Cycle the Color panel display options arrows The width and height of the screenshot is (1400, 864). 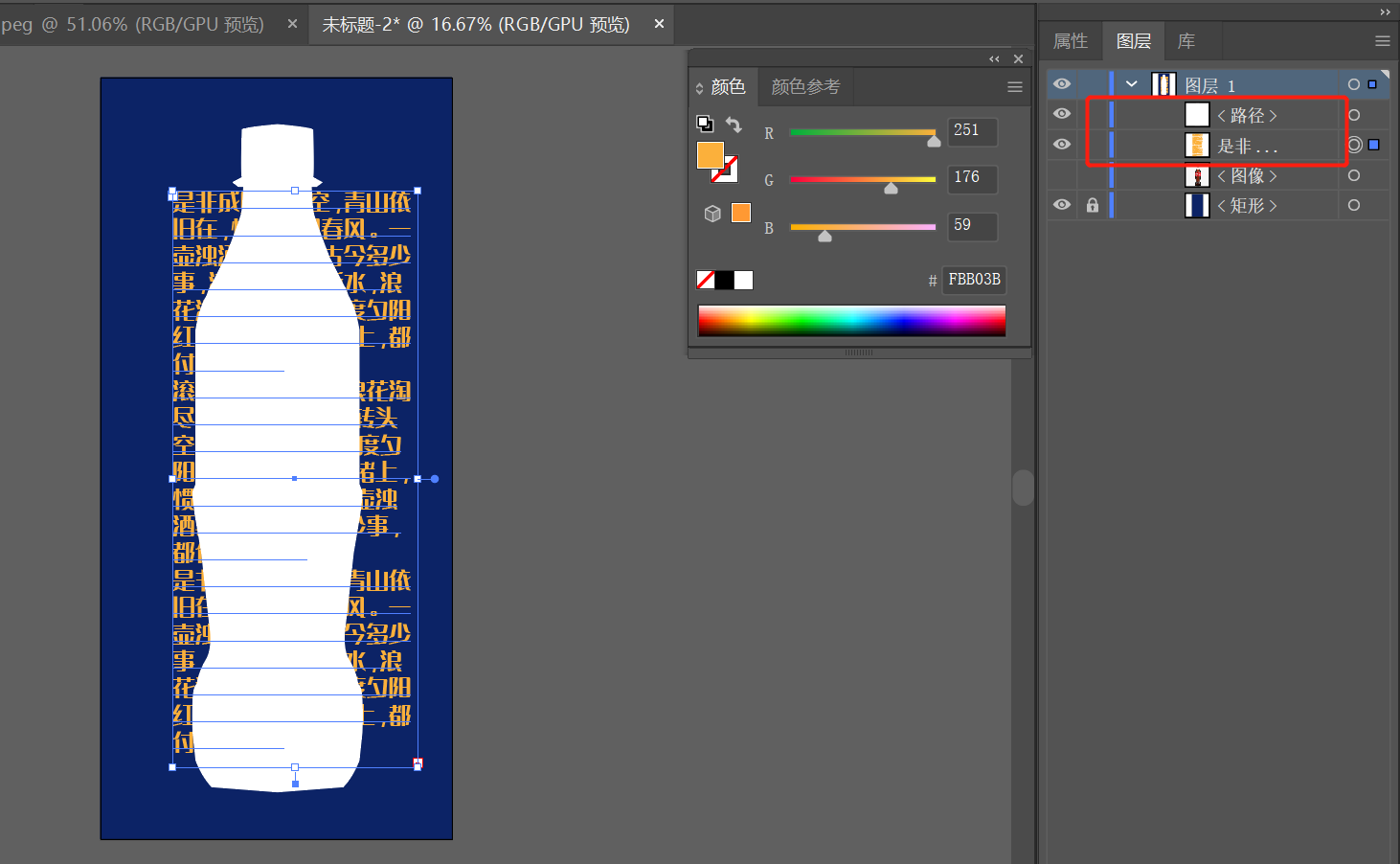coord(699,88)
